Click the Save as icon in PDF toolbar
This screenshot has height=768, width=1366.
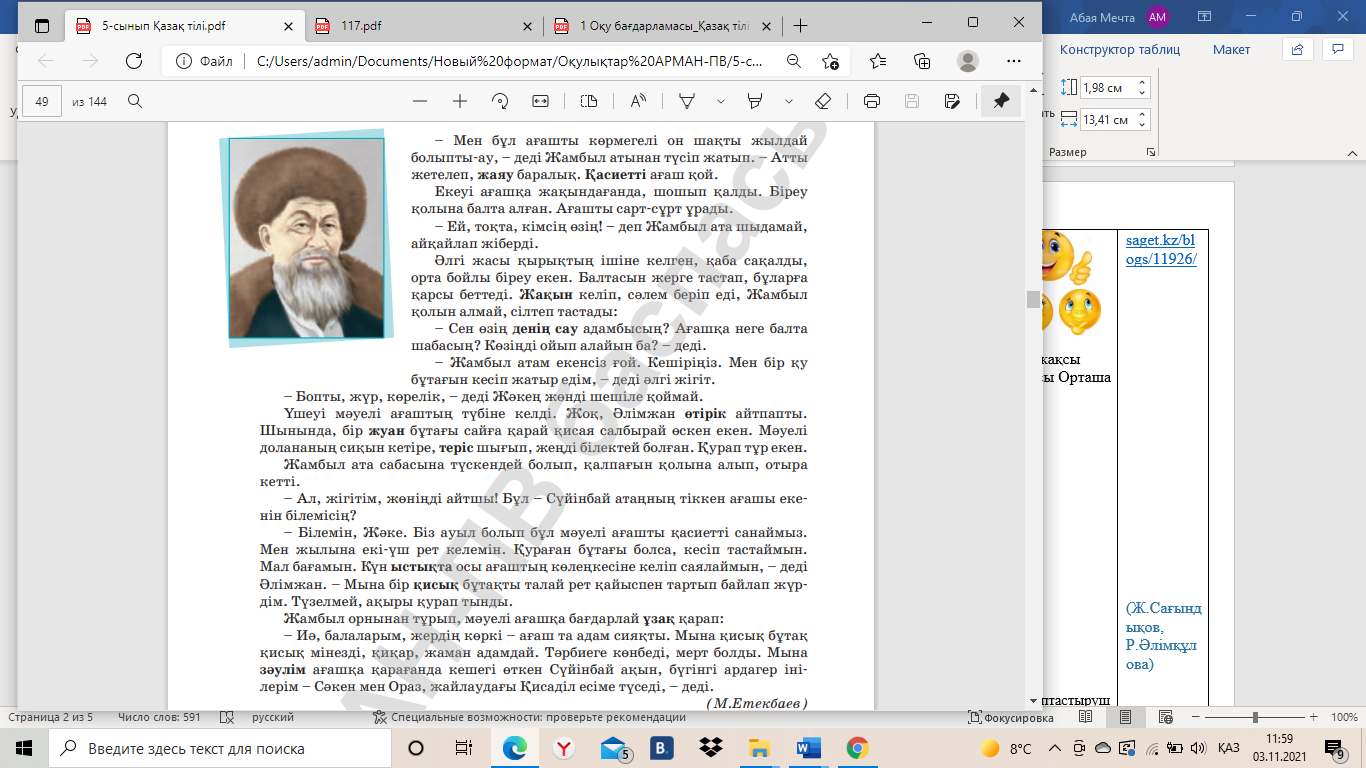tap(952, 101)
